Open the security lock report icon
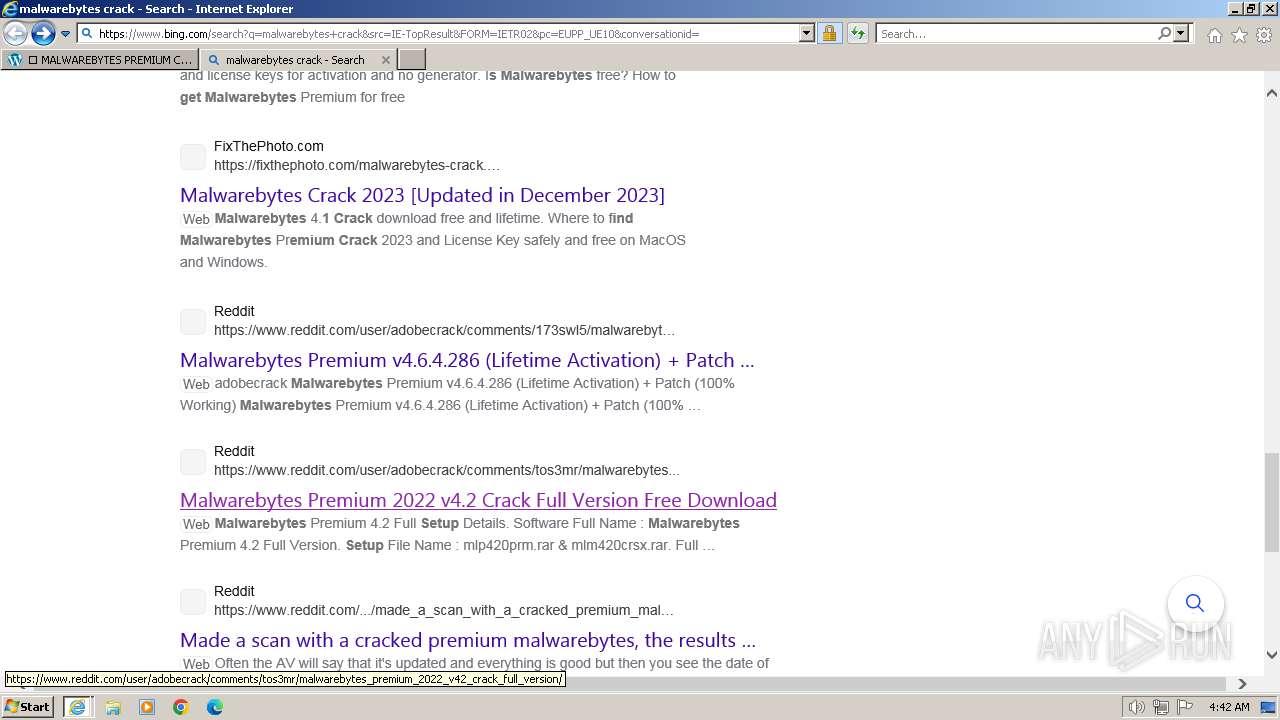Image resolution: width=1280 pixels, height=720 pixels. pos(829,33)
